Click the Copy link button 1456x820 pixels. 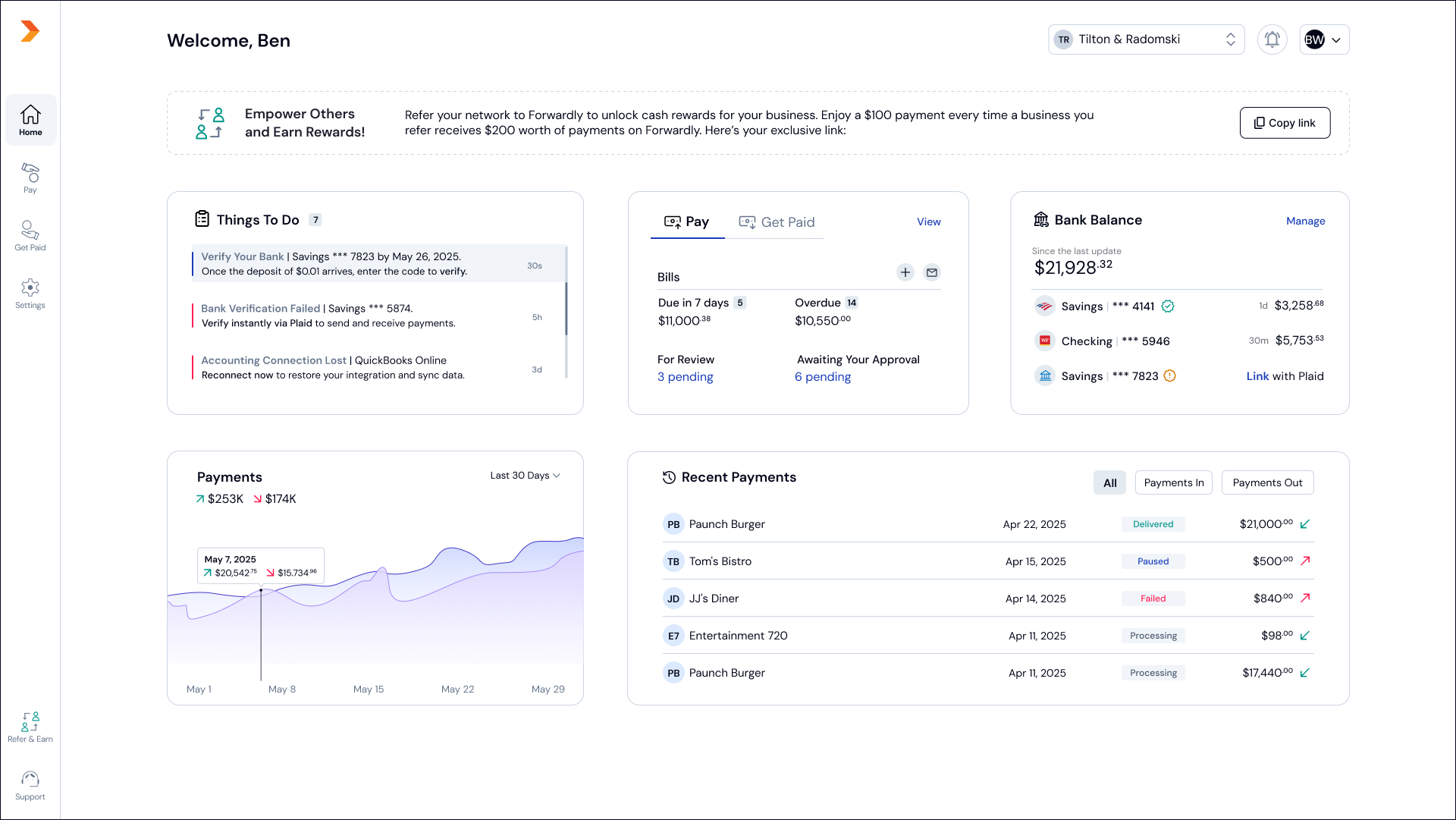[1285, 123]
